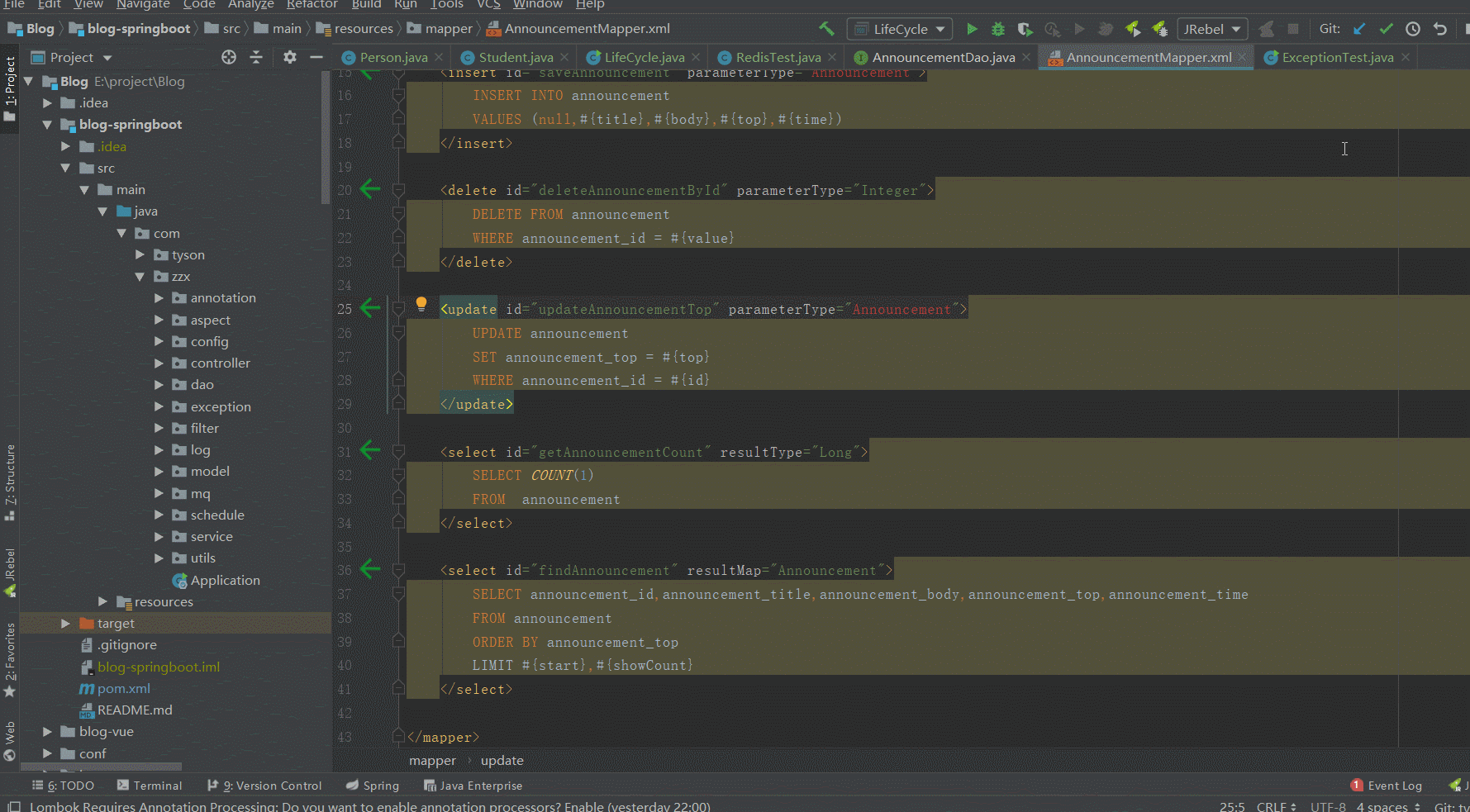Click Git update project arrow
The image size is (1470, 812).
[1359, 29]
